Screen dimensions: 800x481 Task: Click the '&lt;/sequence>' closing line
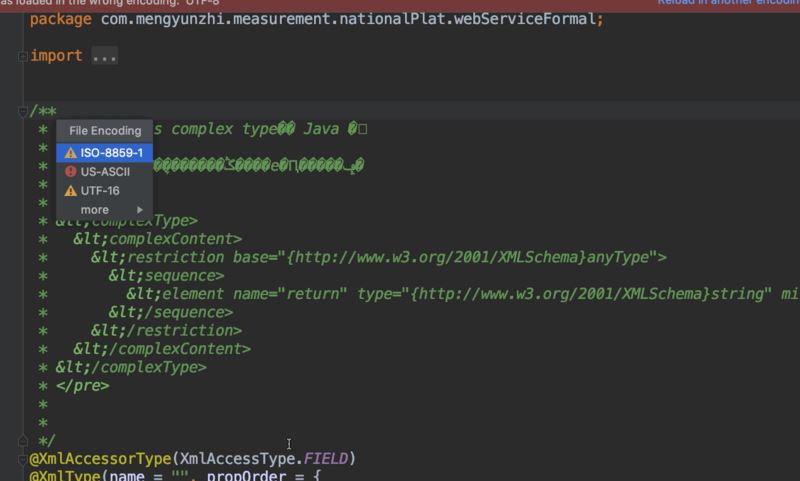(x=170, y=312)
